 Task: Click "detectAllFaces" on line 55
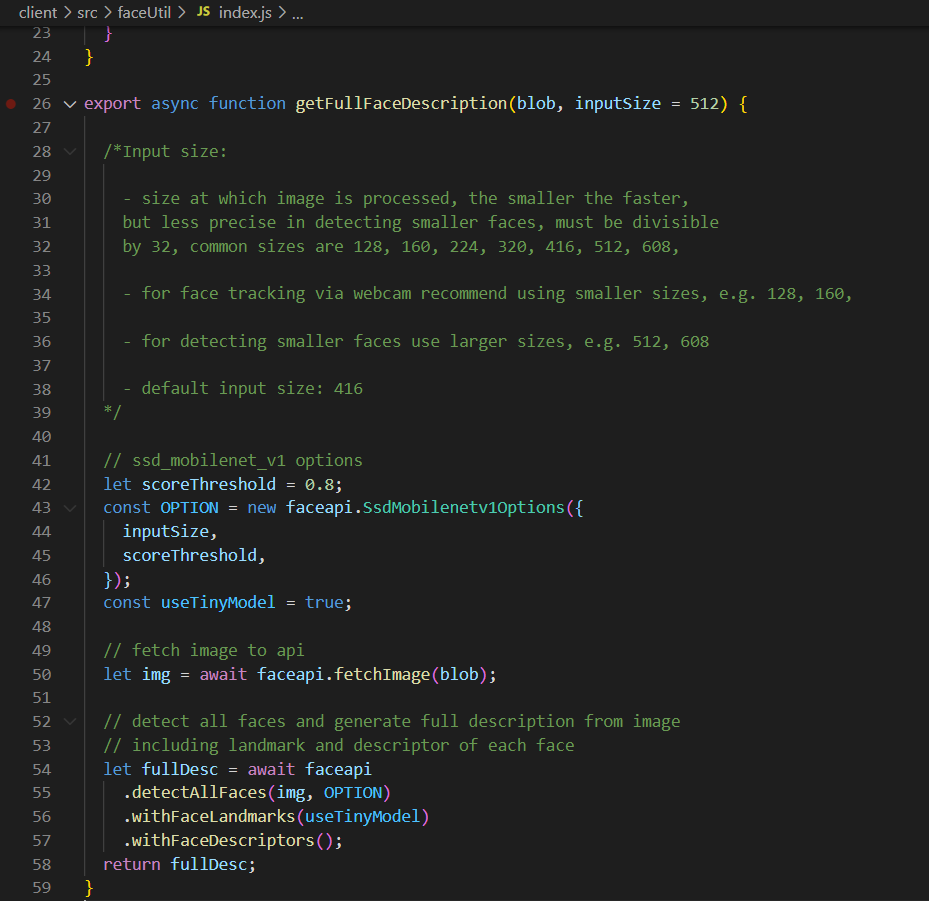pos(192,792)
